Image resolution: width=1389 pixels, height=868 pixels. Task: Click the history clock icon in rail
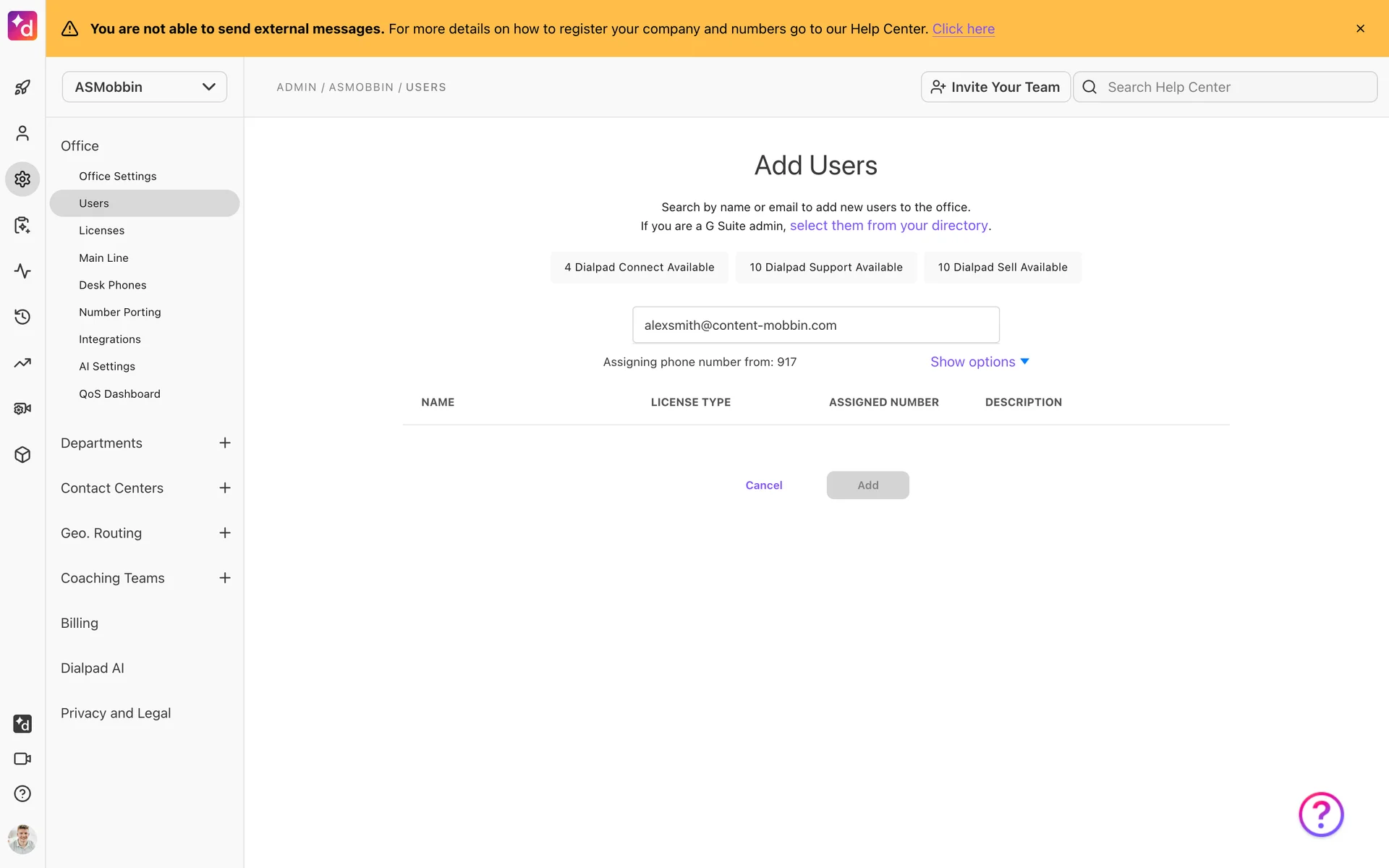click(22, 317)
